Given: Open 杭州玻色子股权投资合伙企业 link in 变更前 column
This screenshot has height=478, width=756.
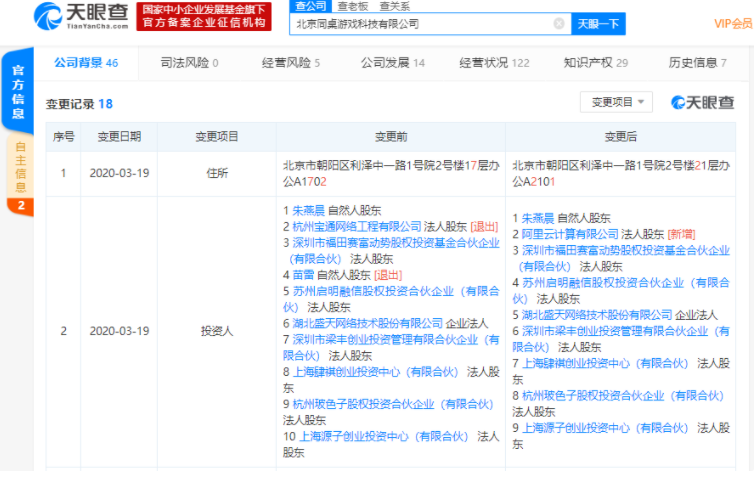Looking at the screenshot, I should click(x=392, y=404).
